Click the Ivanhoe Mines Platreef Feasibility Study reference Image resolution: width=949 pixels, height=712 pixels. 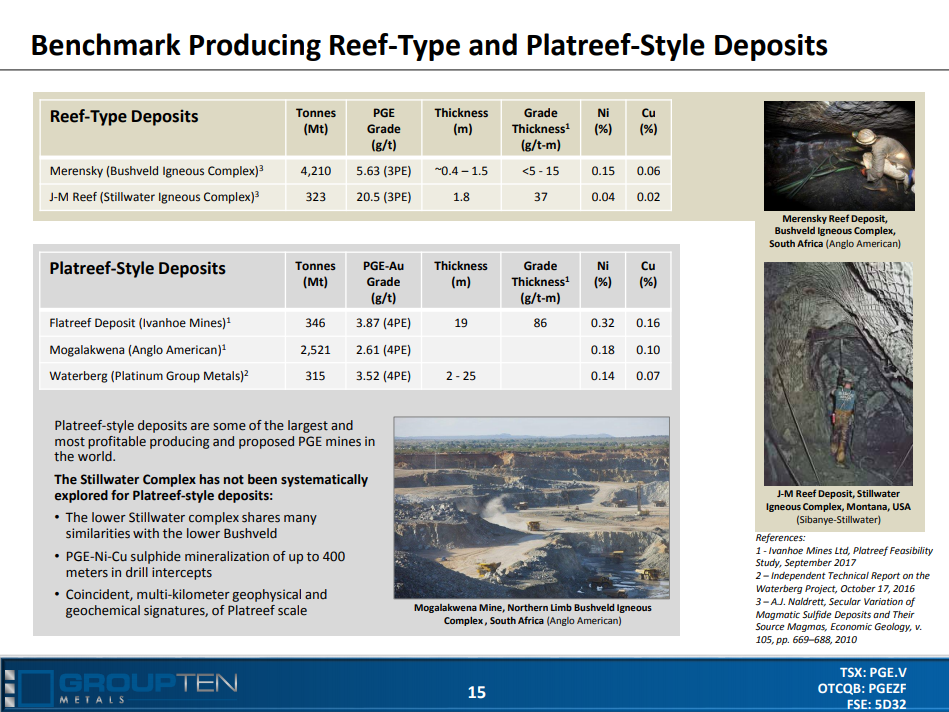point(844,556)
